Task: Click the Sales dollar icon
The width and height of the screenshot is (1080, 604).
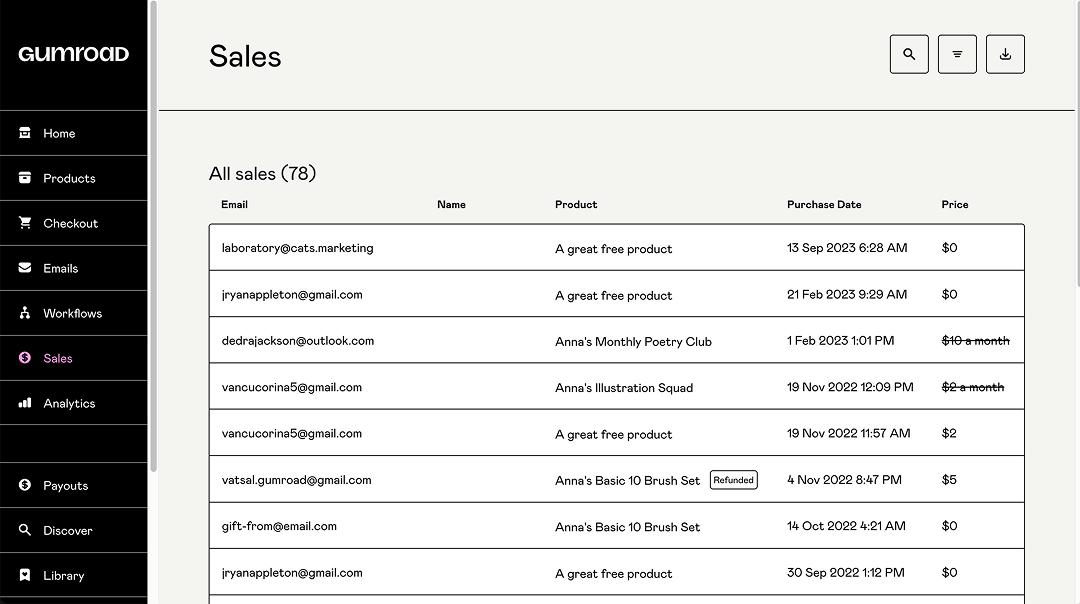Action: (25, 357)
